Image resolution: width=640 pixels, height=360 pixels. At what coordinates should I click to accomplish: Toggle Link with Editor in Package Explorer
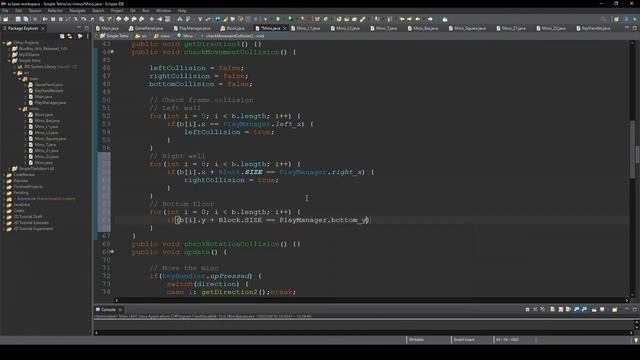tap(70, 36)
